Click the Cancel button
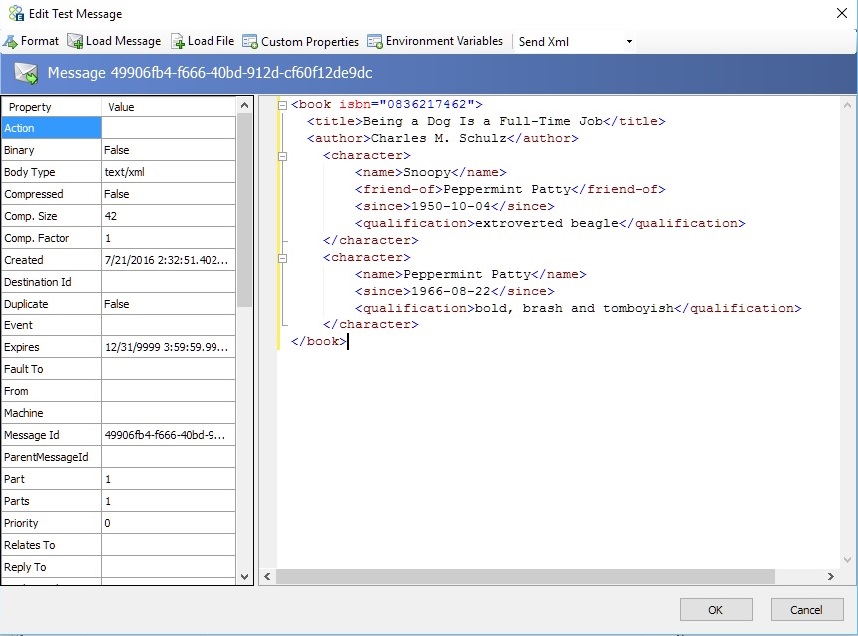858x636 pixels. point(807,610)
